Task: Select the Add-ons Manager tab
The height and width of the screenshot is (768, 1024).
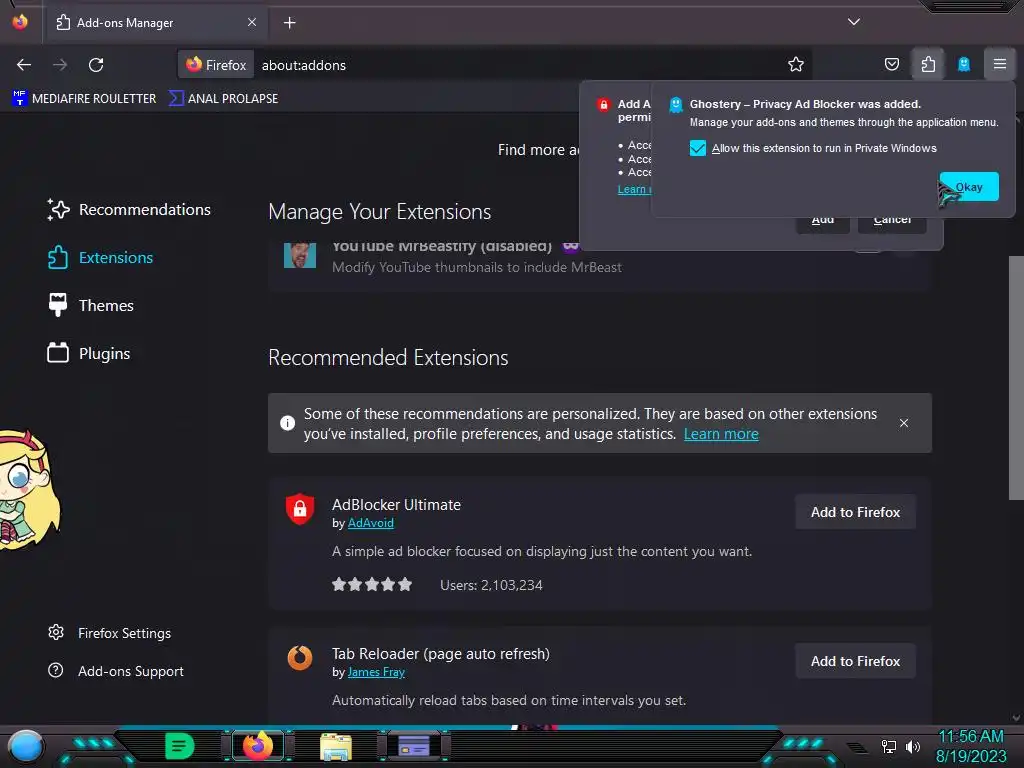Action: [x=155, y=23]
